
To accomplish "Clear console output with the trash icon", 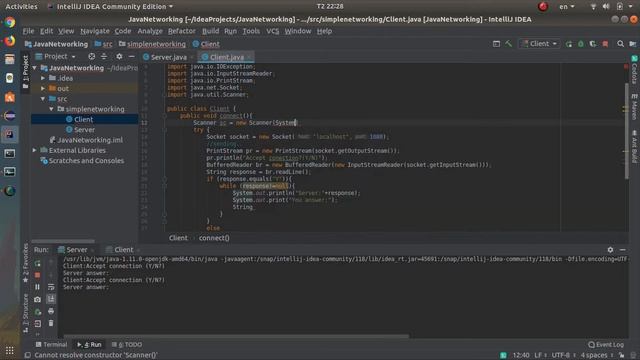I will pyautogui.click(x=51, y=324).
